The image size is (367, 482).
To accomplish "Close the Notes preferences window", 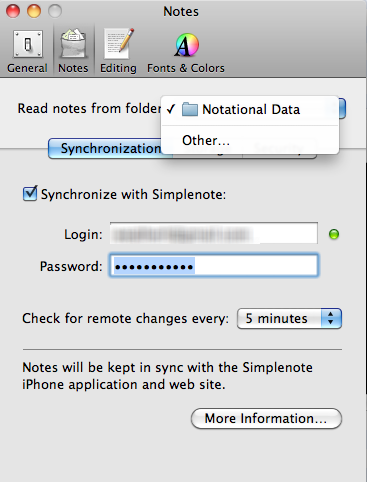I will pyautogui.click(x=13, y=11).
